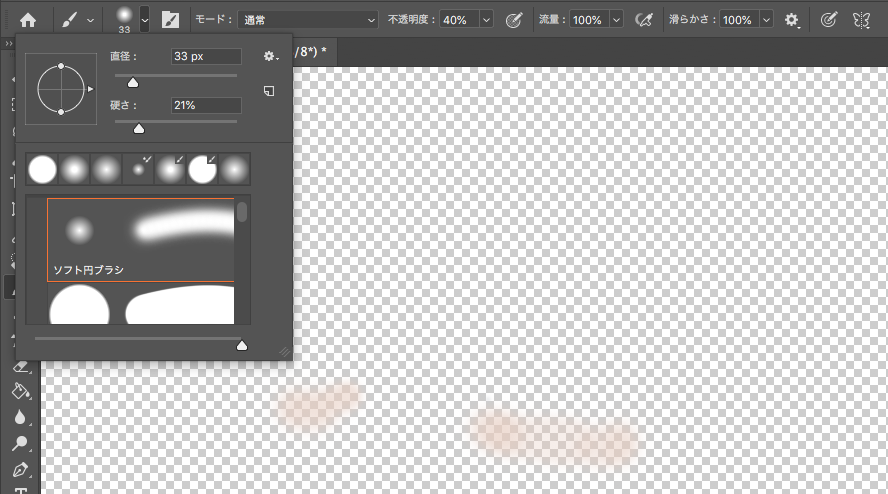Open the モード blending mode dropdown
The height and width of the screenshot is (494, 888).
click(x=308, y=20)
